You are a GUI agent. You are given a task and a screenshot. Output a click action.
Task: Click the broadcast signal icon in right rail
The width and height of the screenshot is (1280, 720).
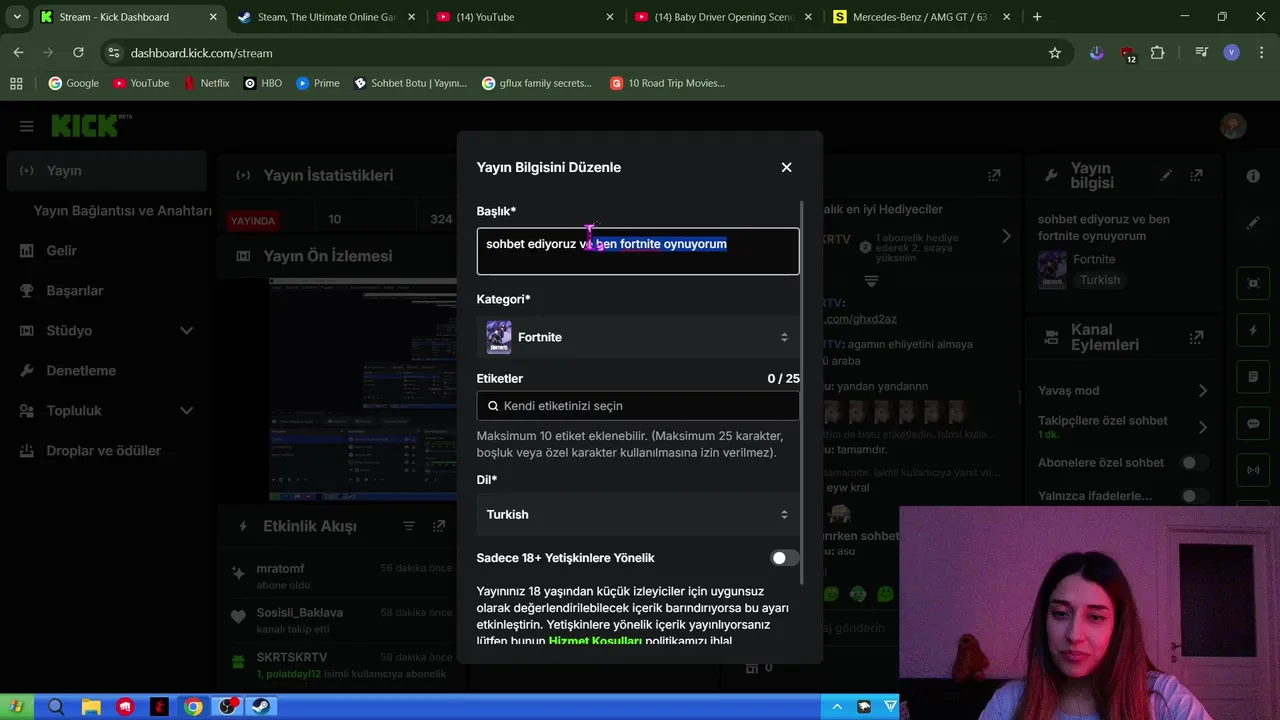click(1253, 470)
